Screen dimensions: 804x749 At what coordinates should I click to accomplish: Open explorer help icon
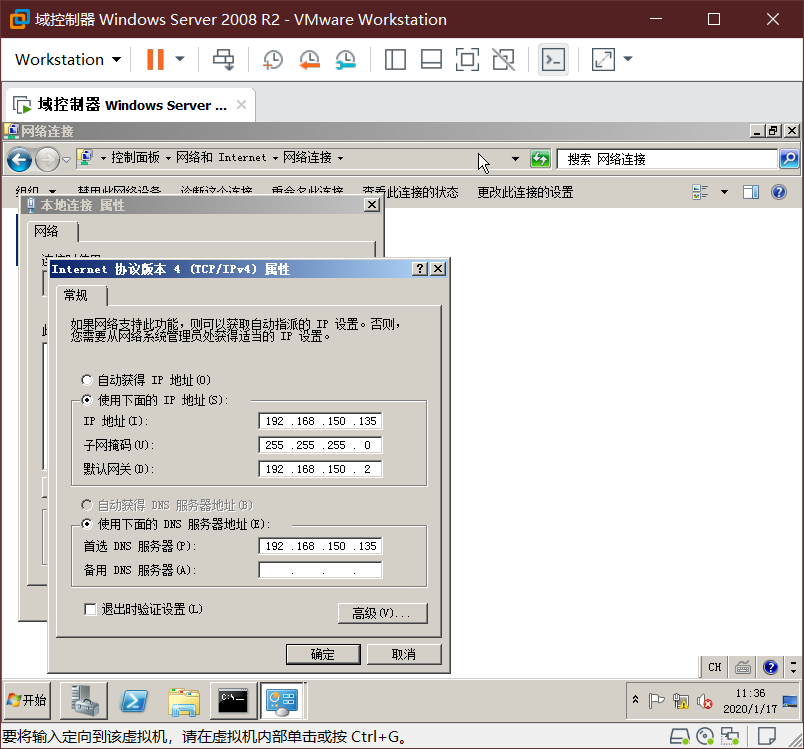tap(779, 192)
